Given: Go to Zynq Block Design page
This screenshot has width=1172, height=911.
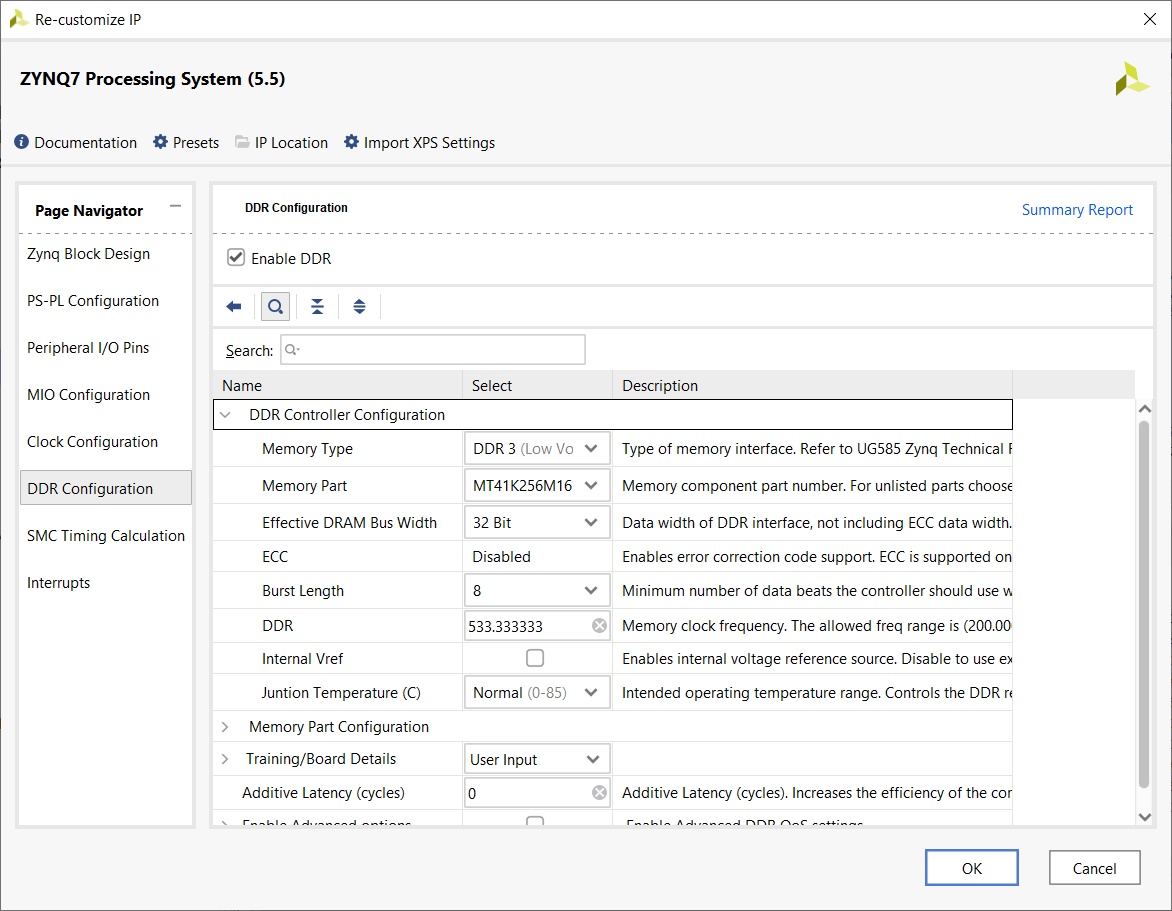Looking at the screenshot, I should coord(89,254).
